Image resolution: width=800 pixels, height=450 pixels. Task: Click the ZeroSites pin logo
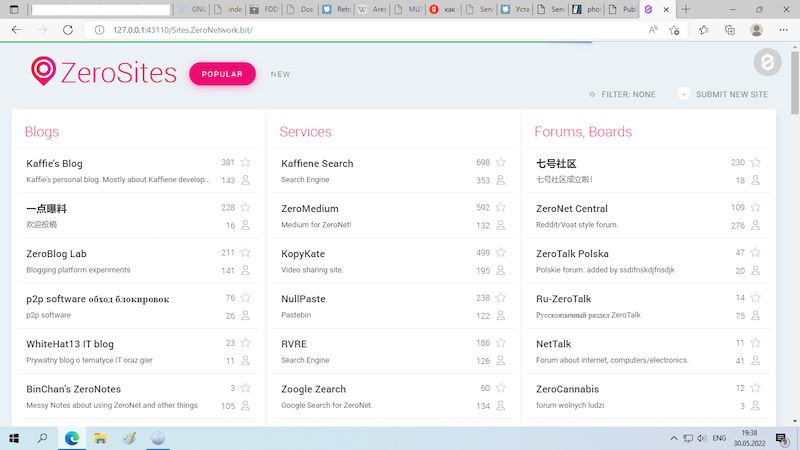click(x=43, y=71)
